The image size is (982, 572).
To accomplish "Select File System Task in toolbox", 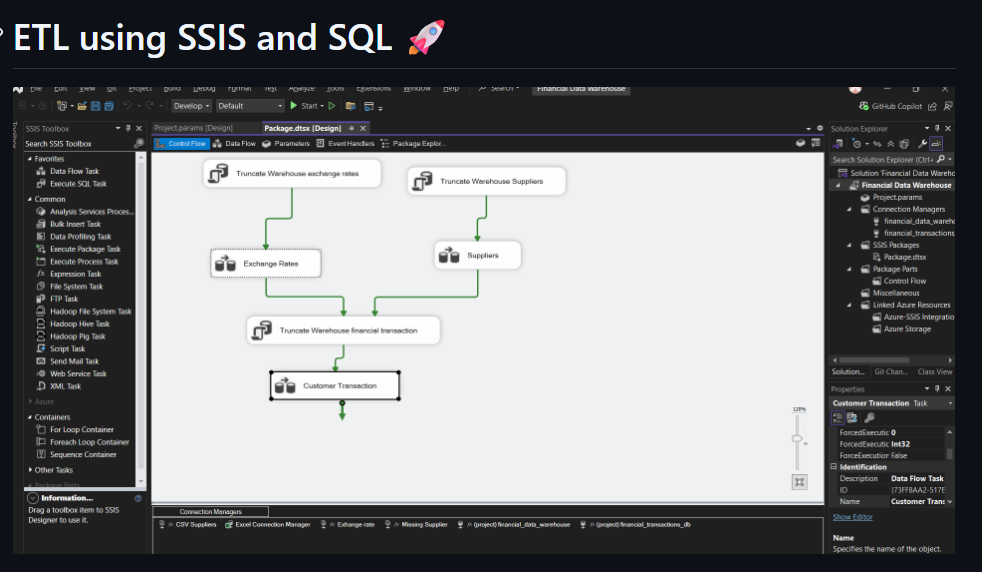I will point(76,286).
